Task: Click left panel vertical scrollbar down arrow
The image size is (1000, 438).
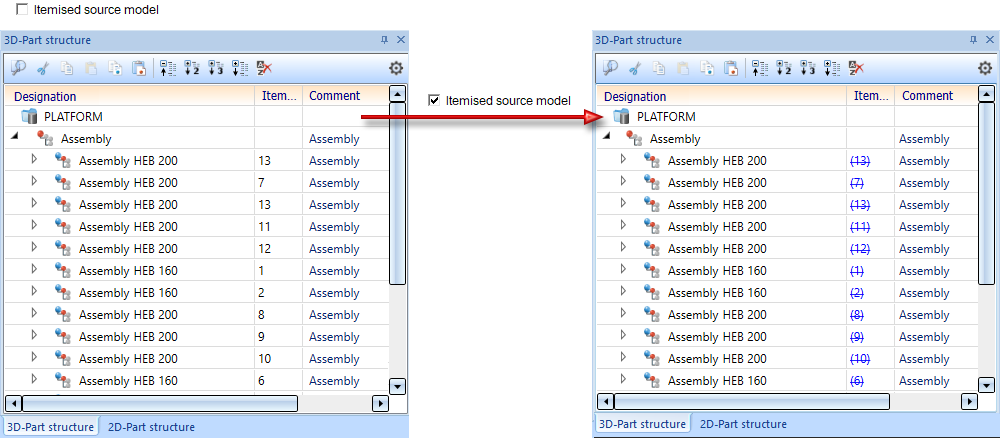Action: (x=398, y=386)
